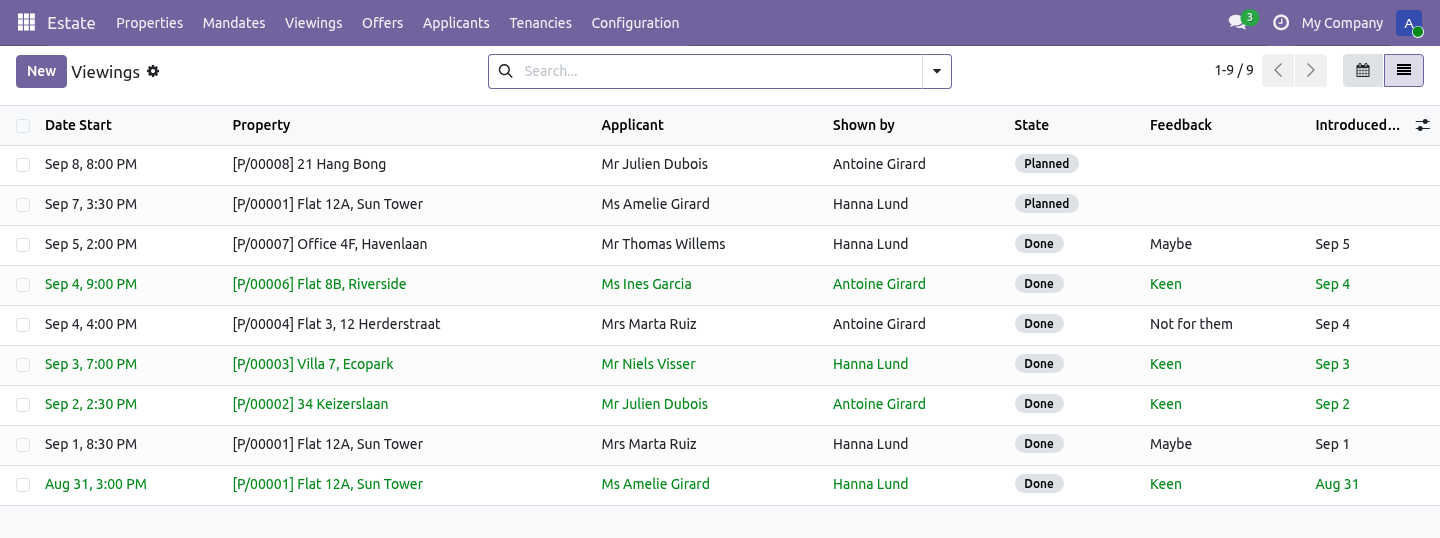Viewport: 1440px width, 538px height.
Task: Select the Sep 8, 8:00 PM row checkbox
Action: click(x=23, y=164)
